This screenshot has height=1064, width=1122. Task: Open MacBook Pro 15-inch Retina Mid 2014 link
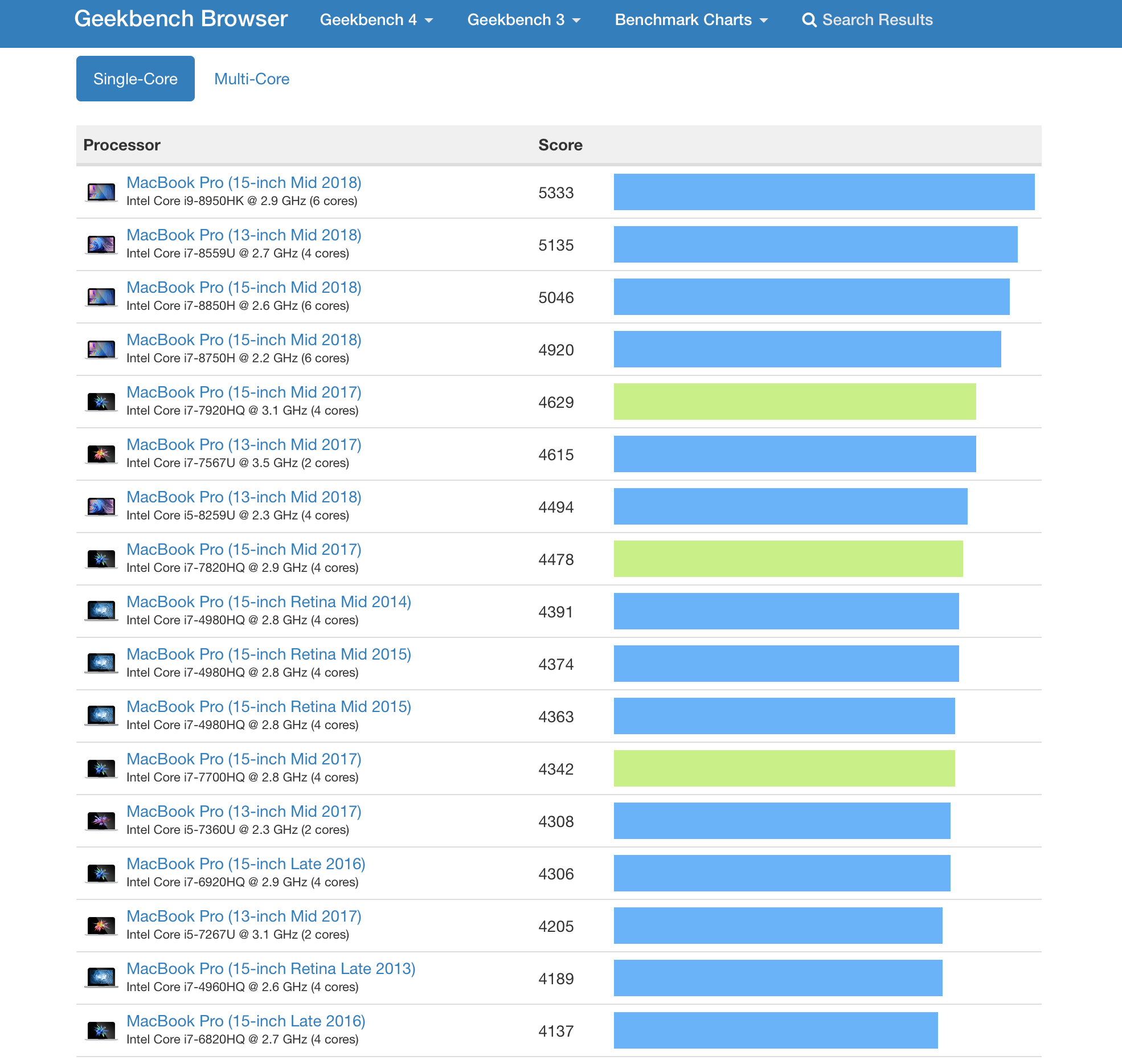(x=269, y=601)
